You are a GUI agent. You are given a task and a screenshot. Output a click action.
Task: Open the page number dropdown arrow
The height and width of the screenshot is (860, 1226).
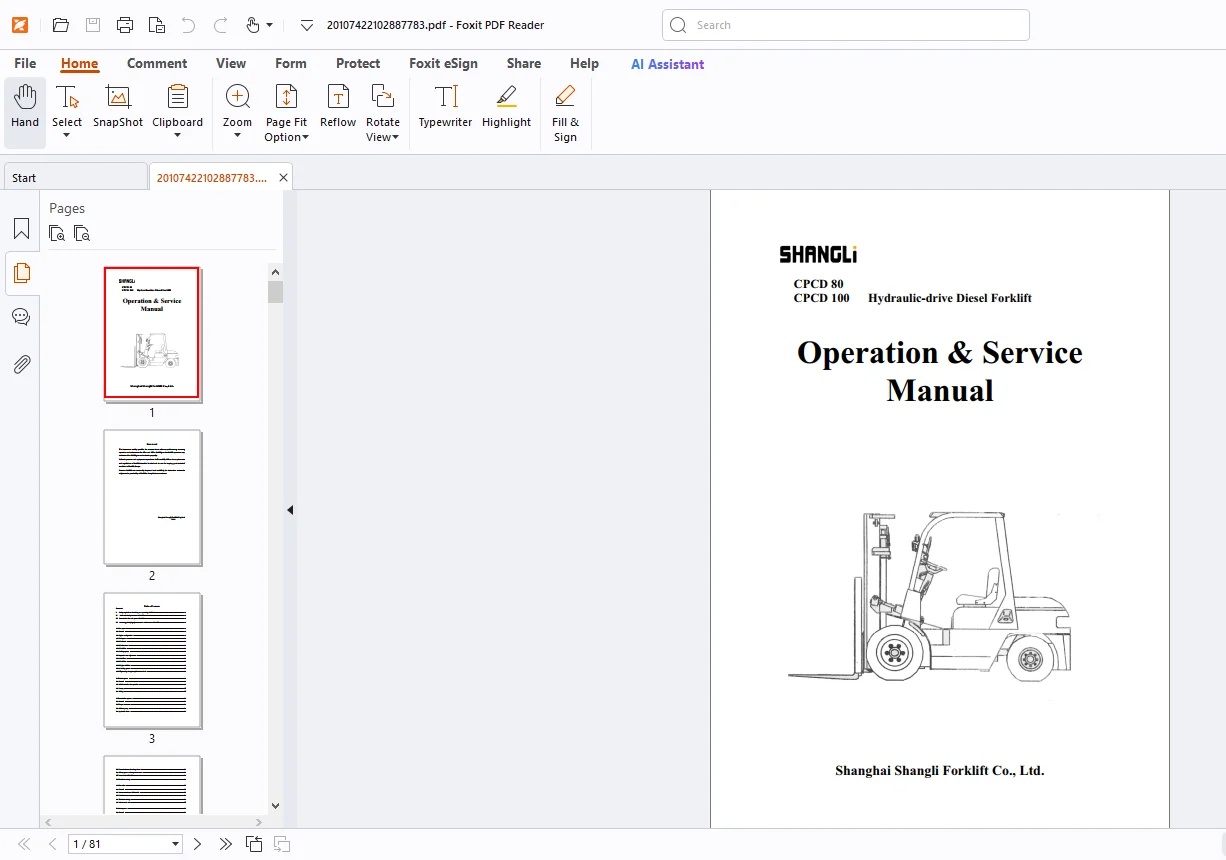tap(176, 844)
